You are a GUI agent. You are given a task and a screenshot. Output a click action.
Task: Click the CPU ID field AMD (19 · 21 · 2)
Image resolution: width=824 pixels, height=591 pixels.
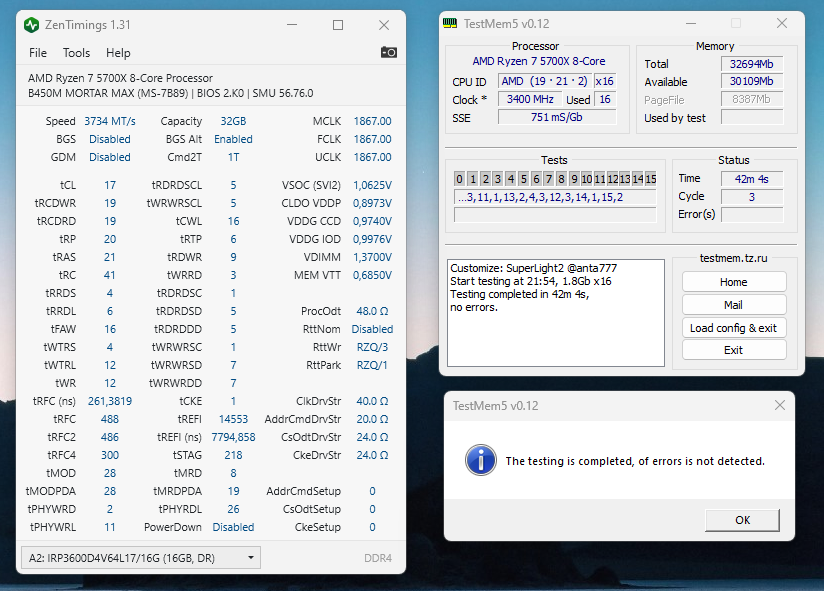(544, 81)
